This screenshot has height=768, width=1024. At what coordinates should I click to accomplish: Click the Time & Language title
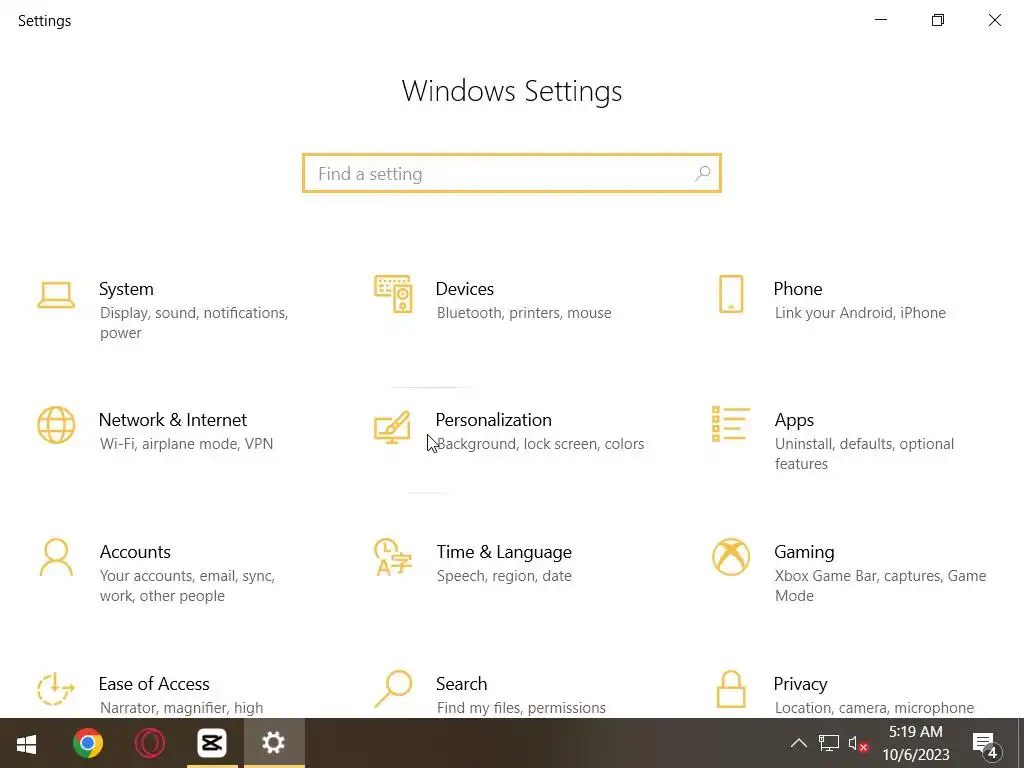(504, 552)
